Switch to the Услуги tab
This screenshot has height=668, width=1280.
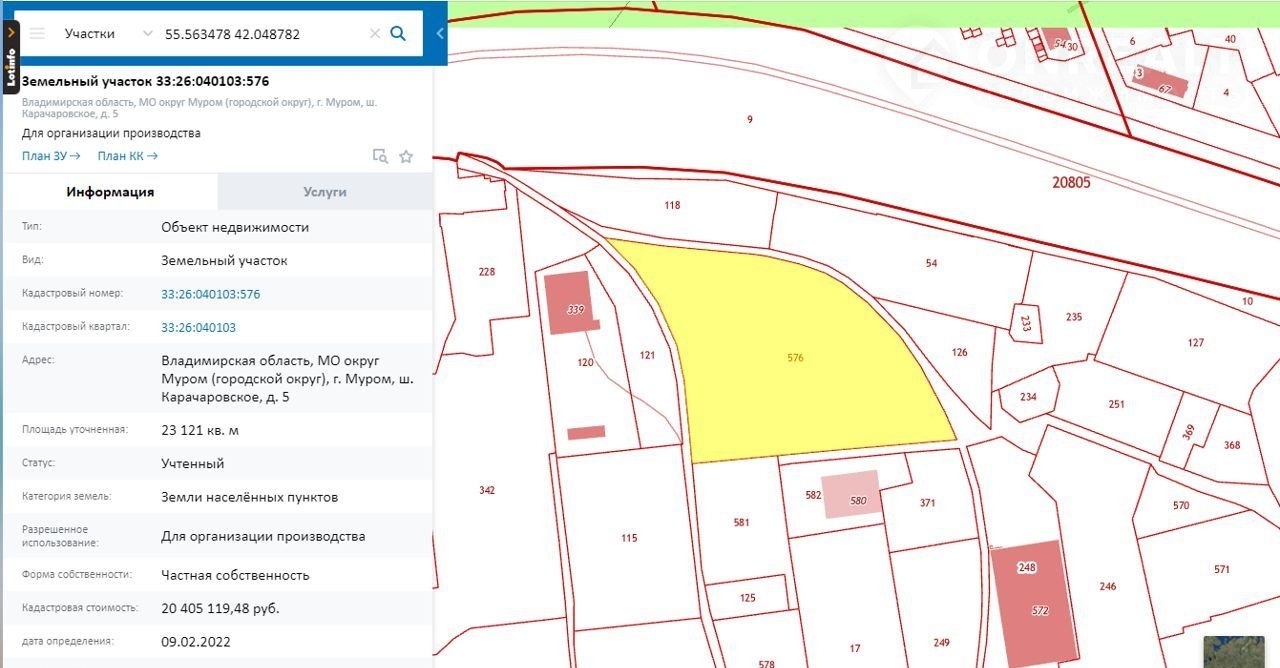pyautogui.click(x=325, y=191)
